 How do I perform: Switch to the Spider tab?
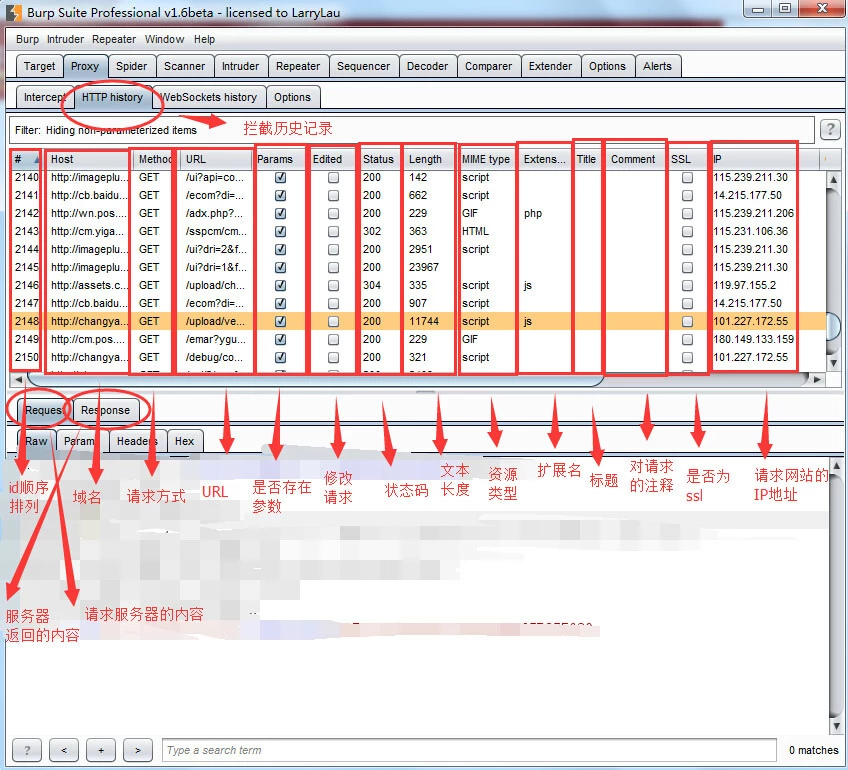pyautogui.click(x=131, y=66)
